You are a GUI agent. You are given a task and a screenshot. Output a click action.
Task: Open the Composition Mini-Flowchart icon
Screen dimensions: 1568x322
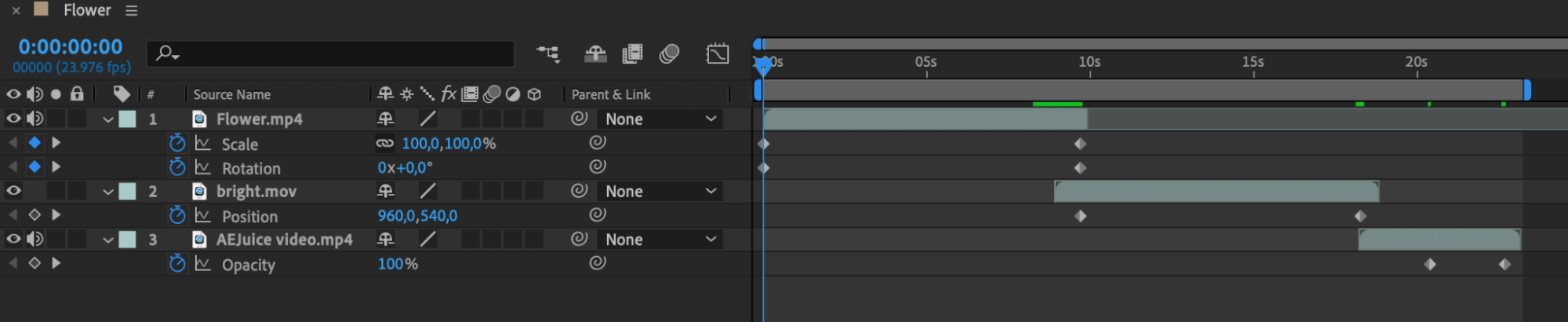(548, 53)
